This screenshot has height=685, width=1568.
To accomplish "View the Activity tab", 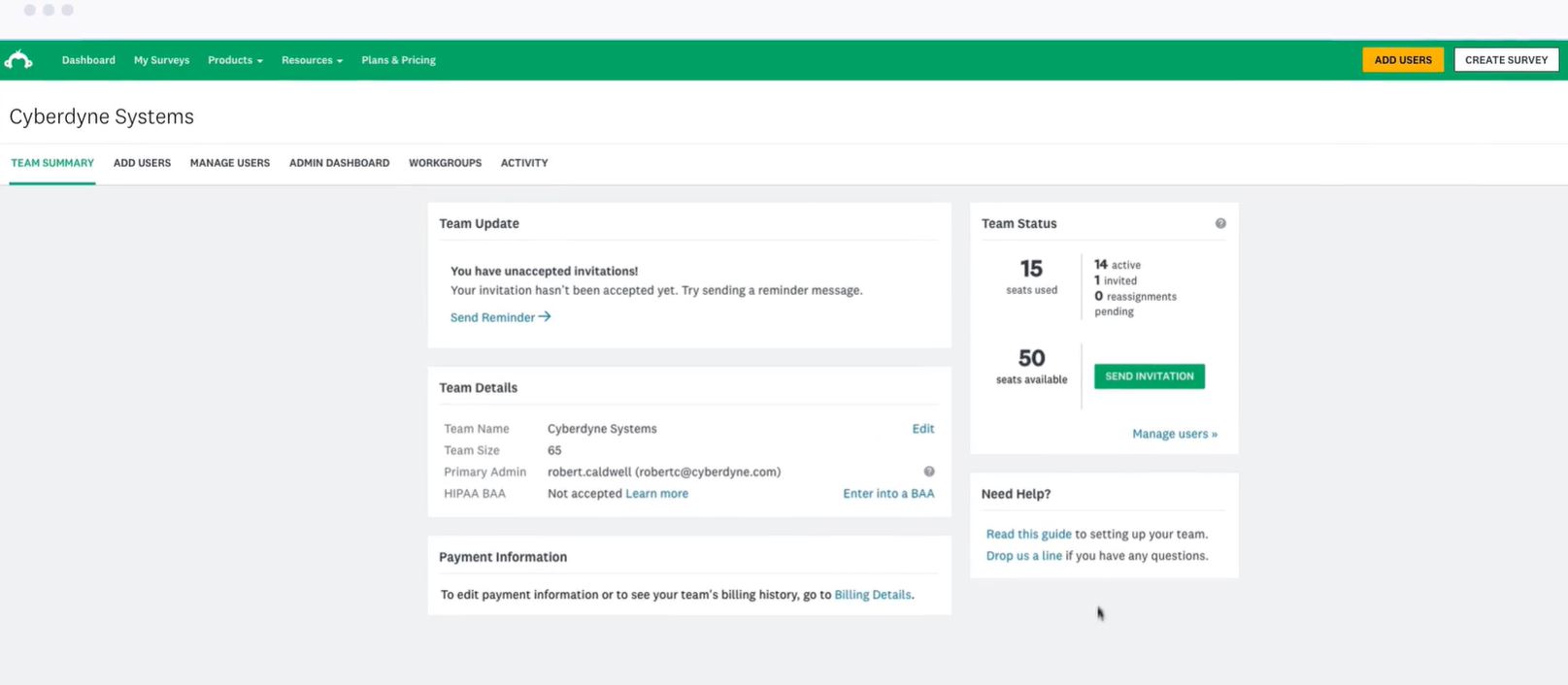I will (524, 163).
